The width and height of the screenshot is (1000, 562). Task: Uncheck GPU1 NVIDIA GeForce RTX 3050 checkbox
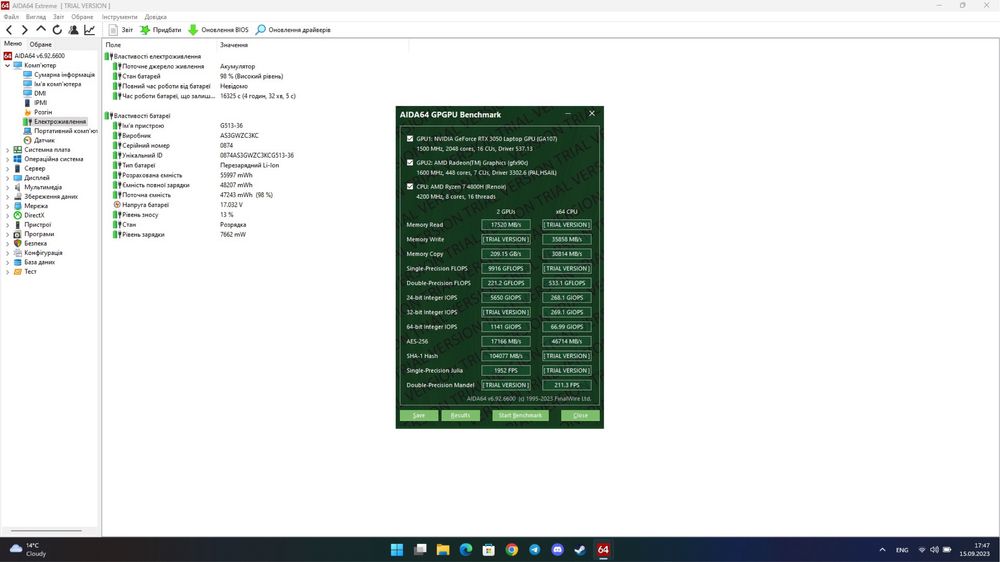pos(409,138)
